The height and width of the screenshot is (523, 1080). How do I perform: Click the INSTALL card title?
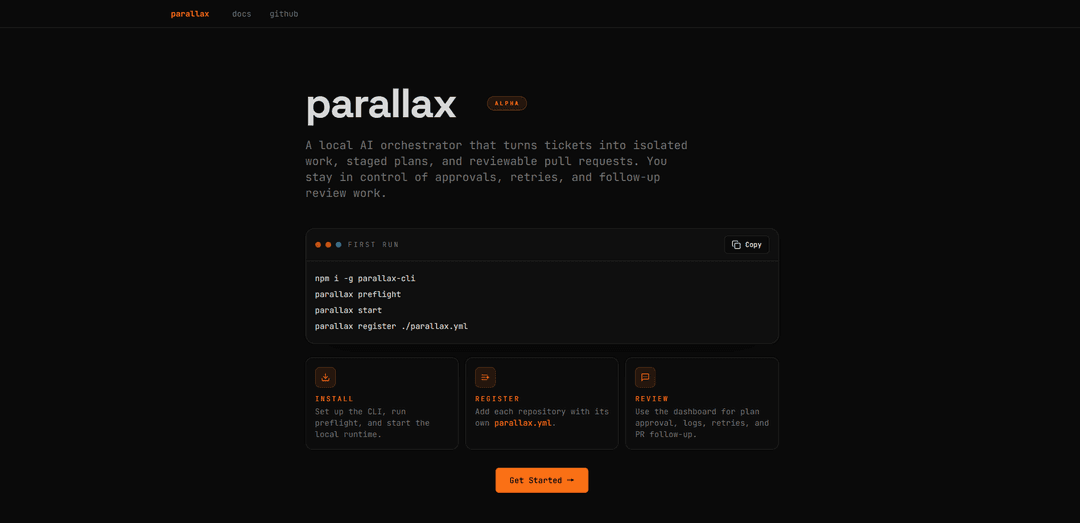click(x=334, y=399)
